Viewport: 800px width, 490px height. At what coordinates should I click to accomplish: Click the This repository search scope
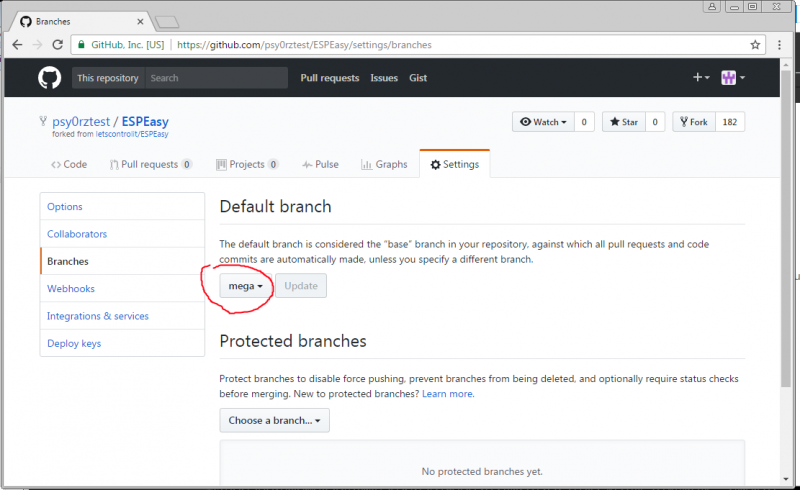click(x=108, y=78)
